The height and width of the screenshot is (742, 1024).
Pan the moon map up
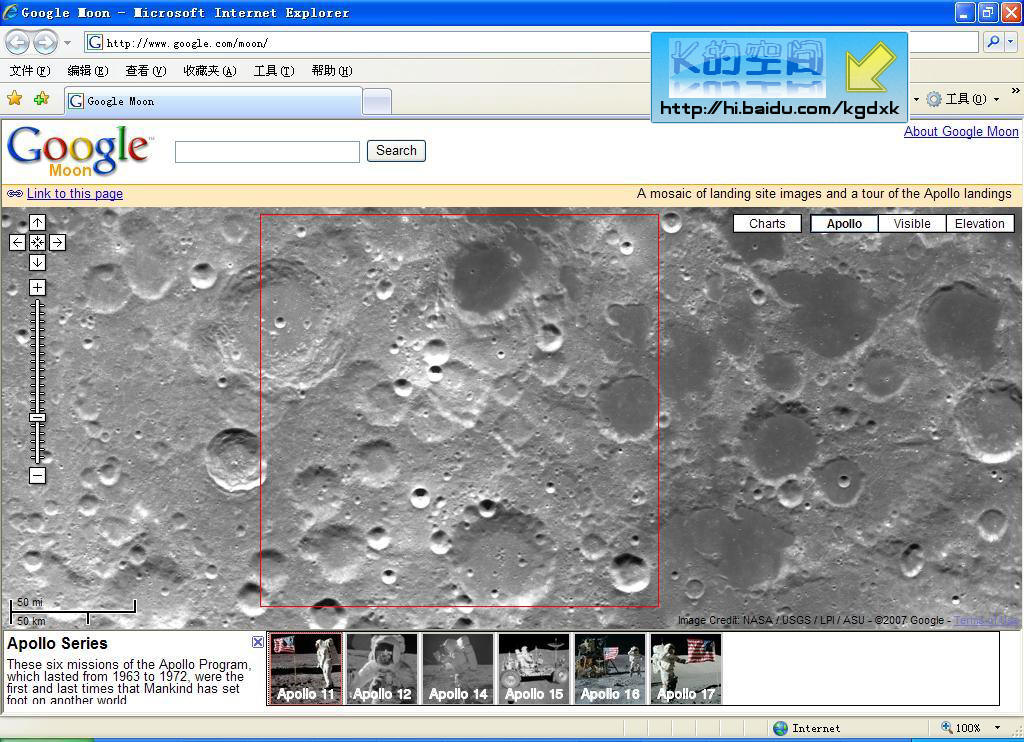tap(37, 222)
